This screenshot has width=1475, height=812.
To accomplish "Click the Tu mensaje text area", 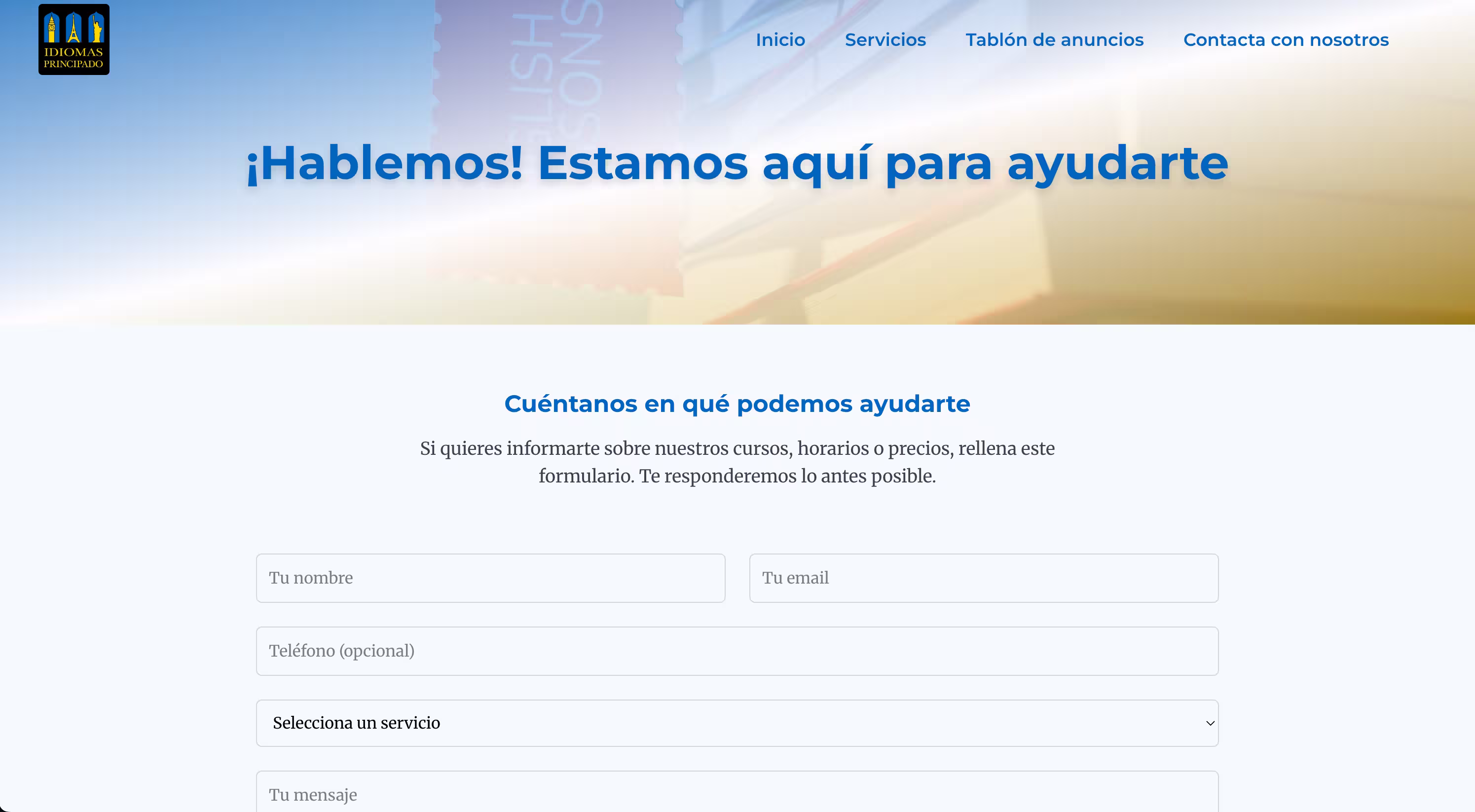I will pos(737,795).
